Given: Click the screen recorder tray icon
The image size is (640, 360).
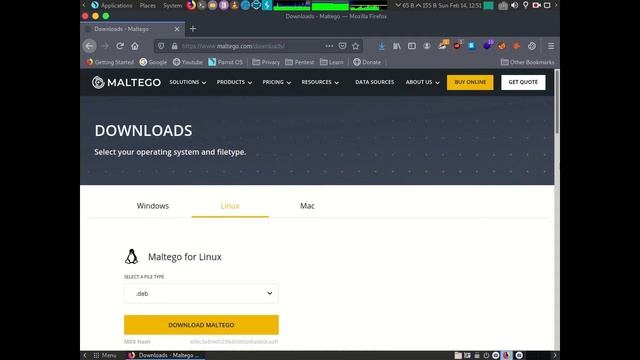Looking at the screenshot, I should [x=536, y=5].
